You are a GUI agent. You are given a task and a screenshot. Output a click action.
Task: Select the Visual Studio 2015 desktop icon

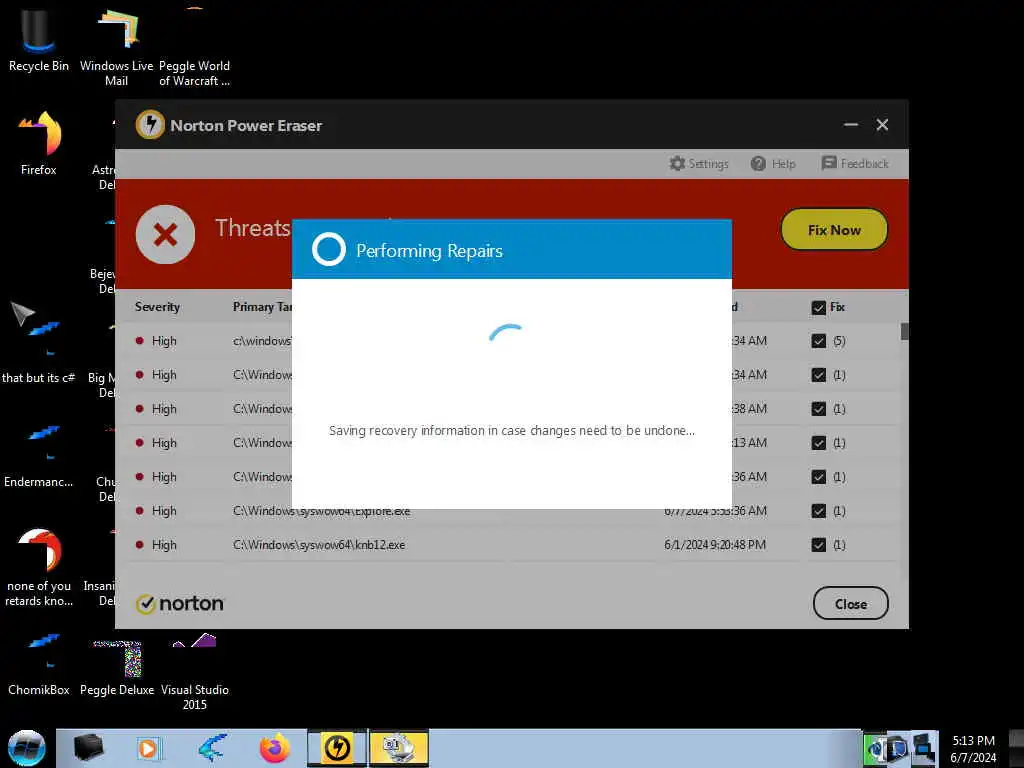(x=195, y=671)
